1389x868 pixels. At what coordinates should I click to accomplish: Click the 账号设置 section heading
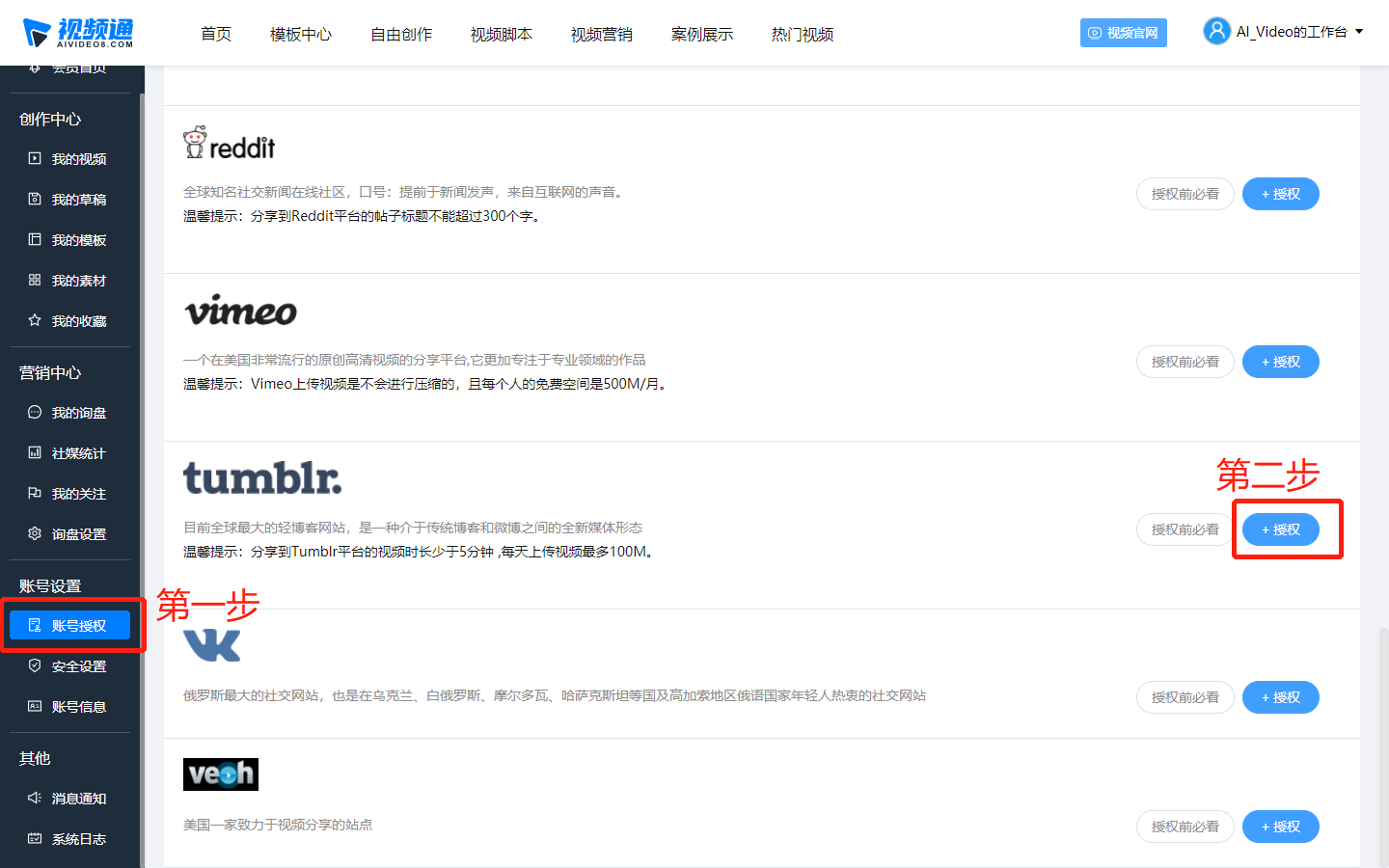pyautogui.click(x=50, y=586)
